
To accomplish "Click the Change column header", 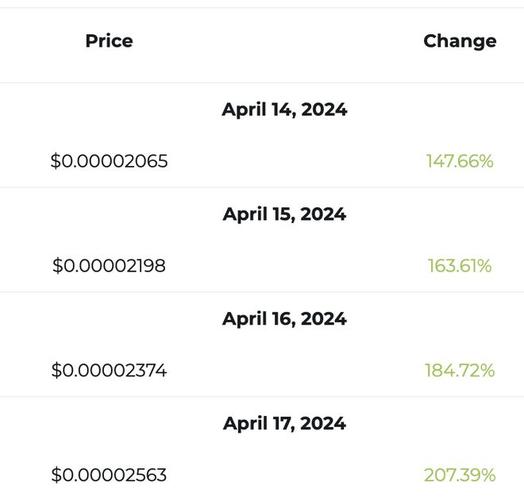I will click(x=460, y=42).
